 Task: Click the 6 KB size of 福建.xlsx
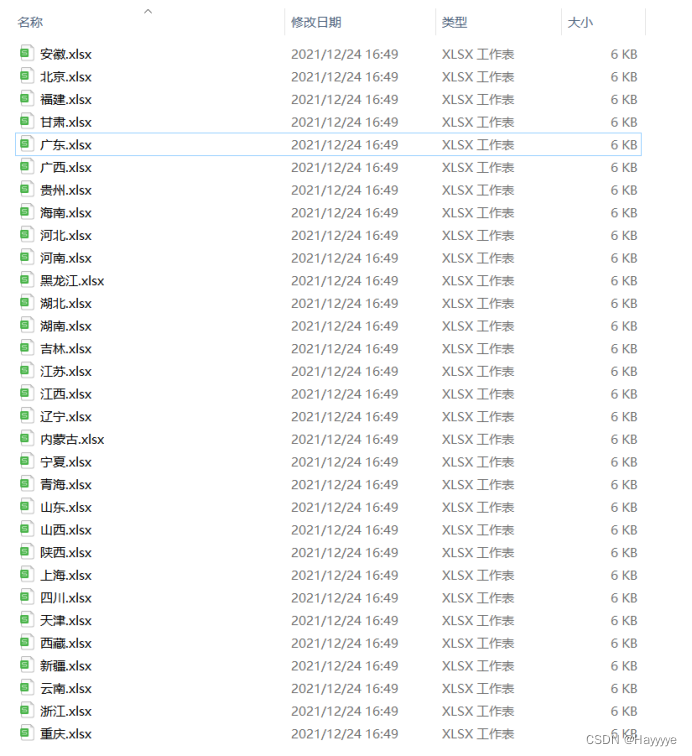click(x=624, y=99)
